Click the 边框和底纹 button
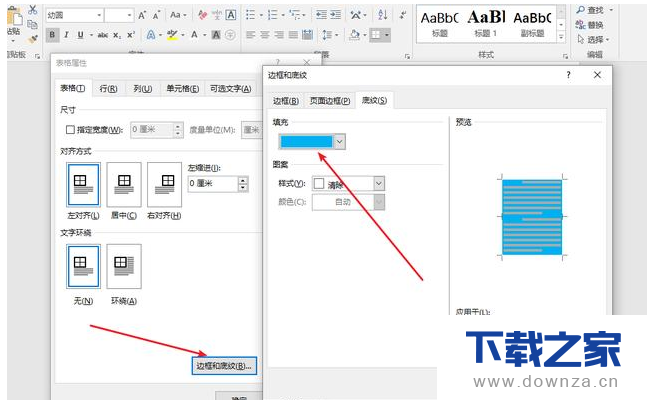This screenshot has height=400, width=647. [224, 366]
